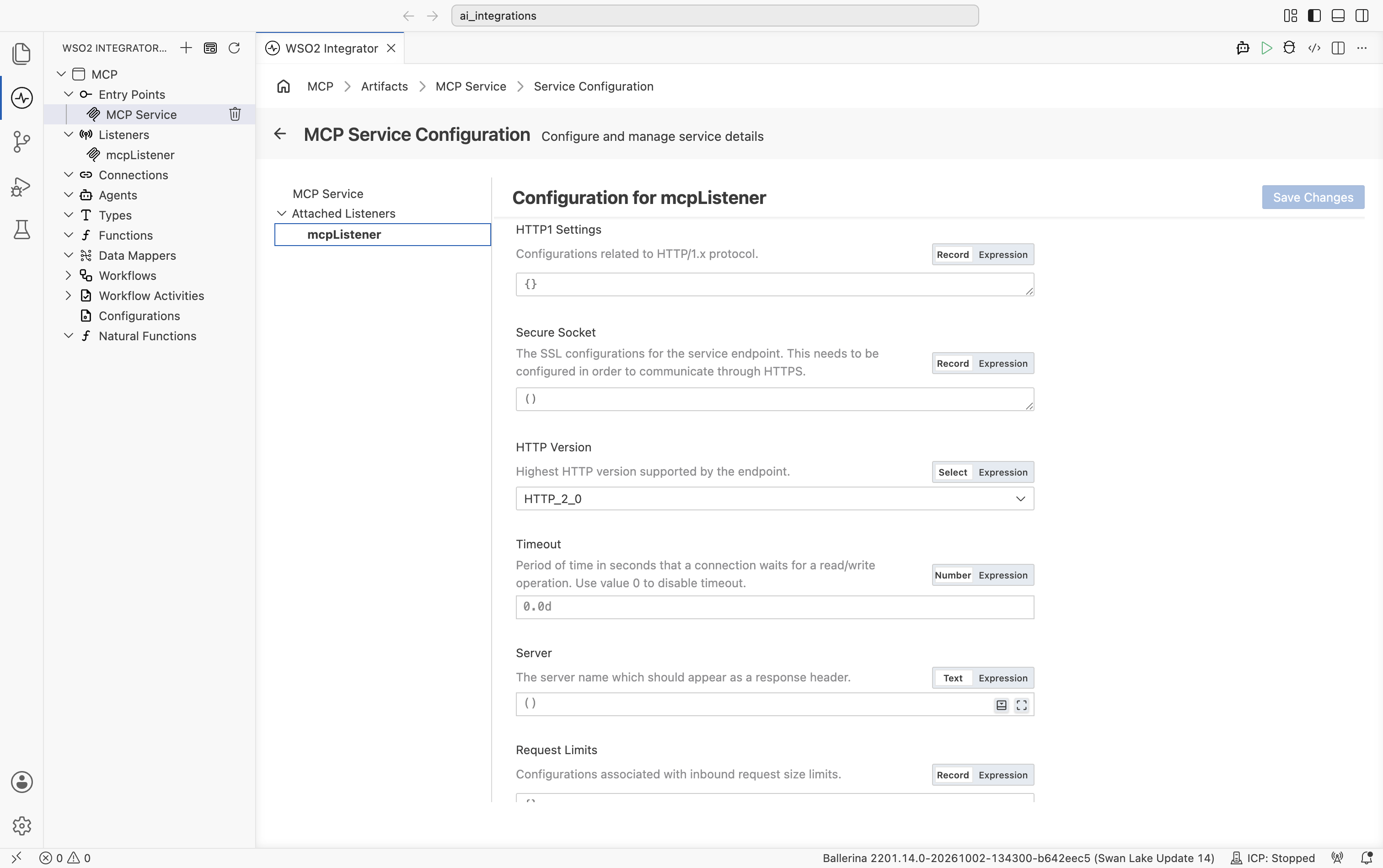Go to Artifacts in the breadcrumb
The image size is (1383, 868).
pyautogui.click(x=384, y=86)
